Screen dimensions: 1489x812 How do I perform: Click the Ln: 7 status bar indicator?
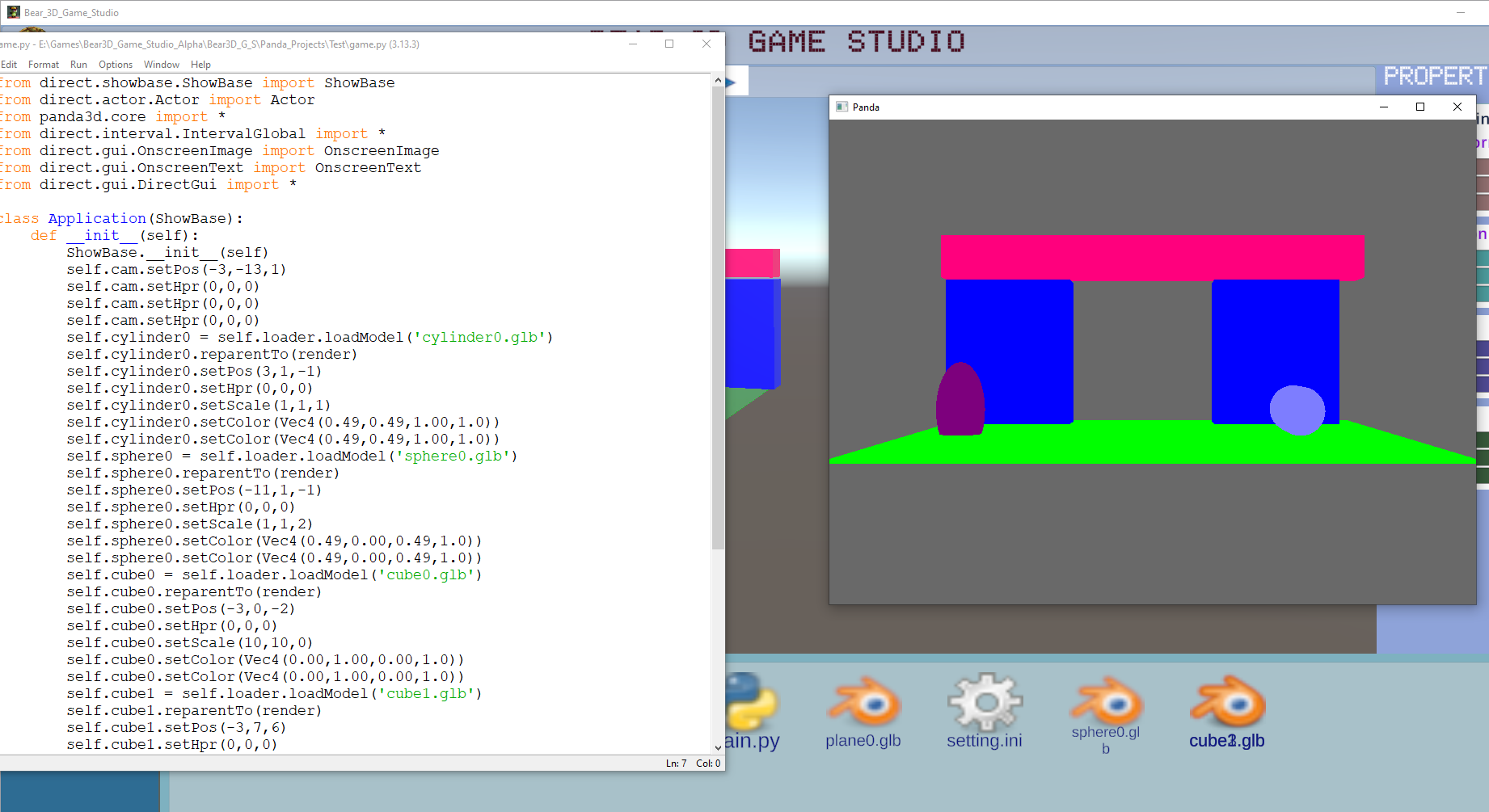pyautogui.click(x=676, y=764)
